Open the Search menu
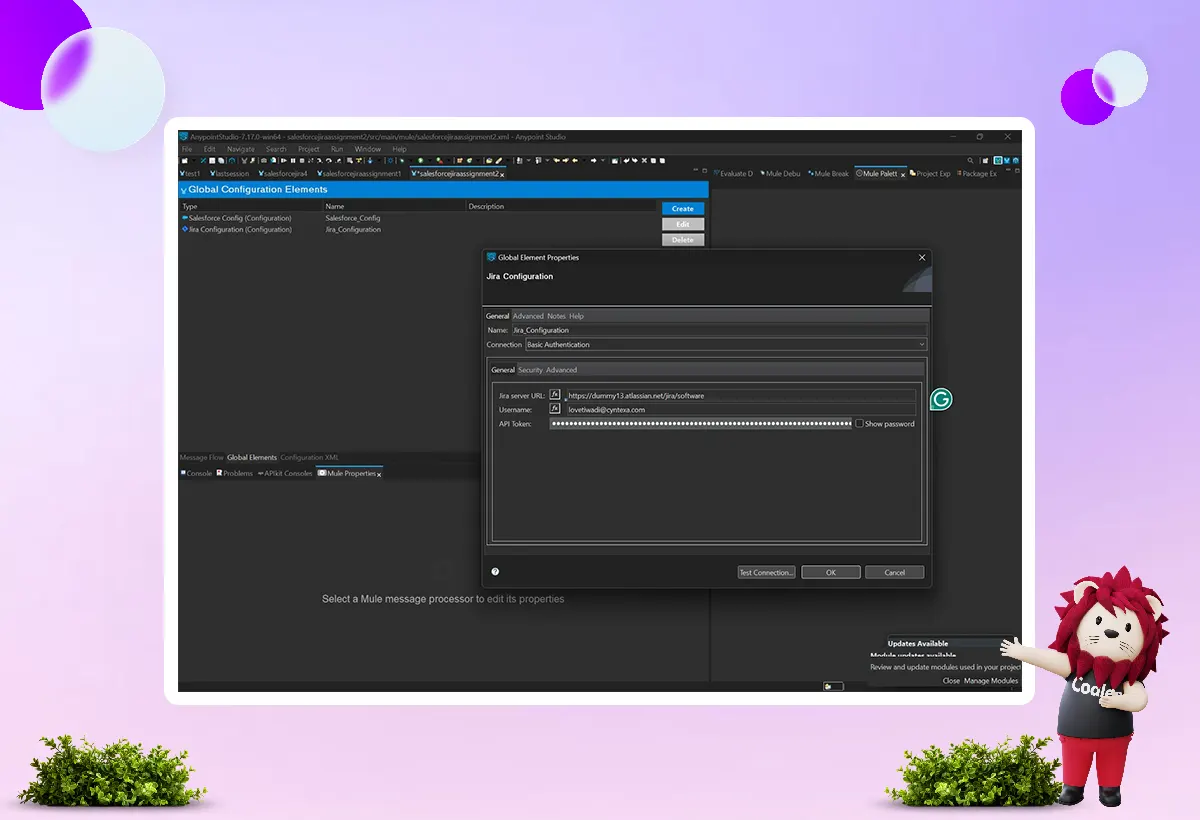 276,149
